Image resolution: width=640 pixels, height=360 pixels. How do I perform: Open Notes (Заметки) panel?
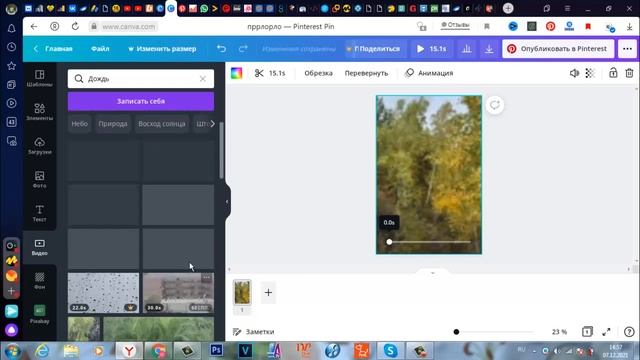253,332
